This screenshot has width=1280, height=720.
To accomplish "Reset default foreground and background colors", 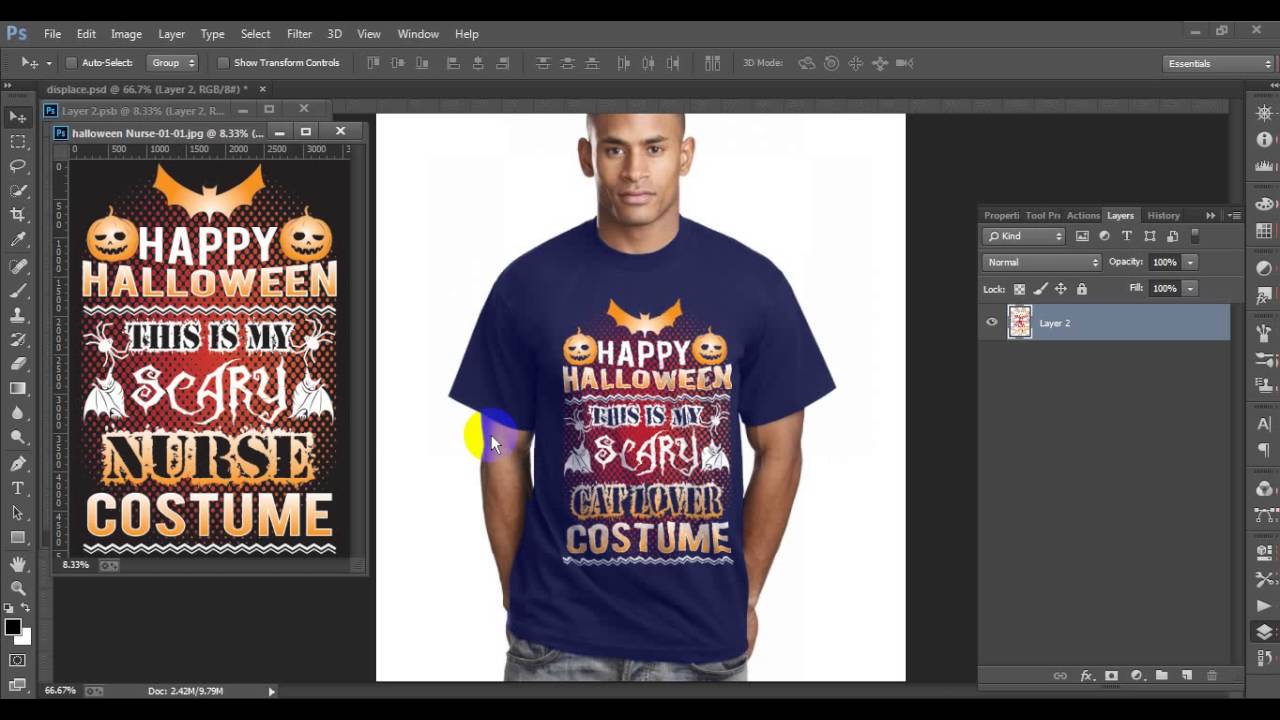I will (10, 608).
